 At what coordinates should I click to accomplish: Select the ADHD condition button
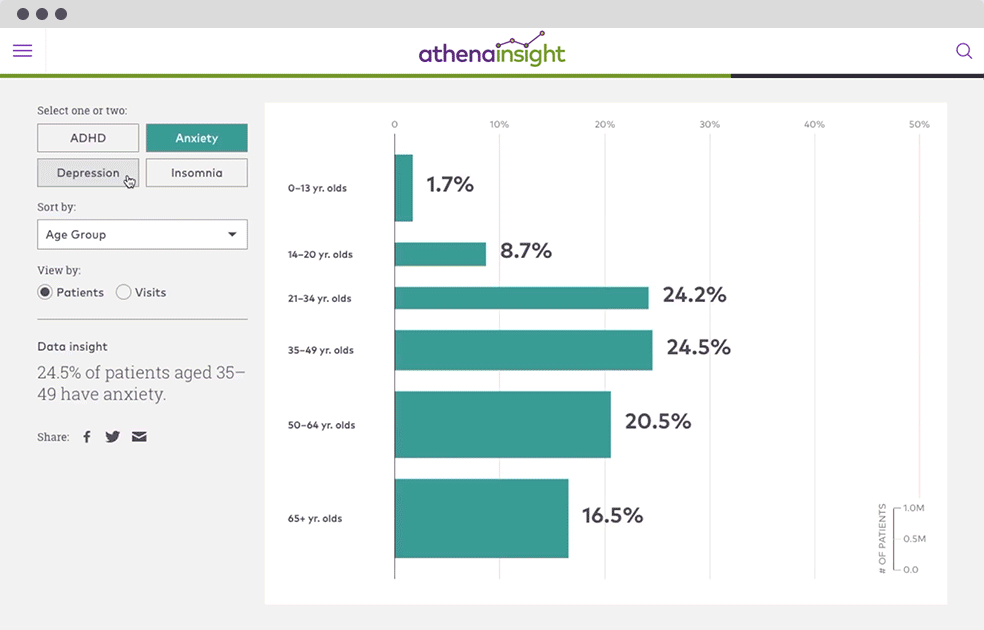coord(87,137)
